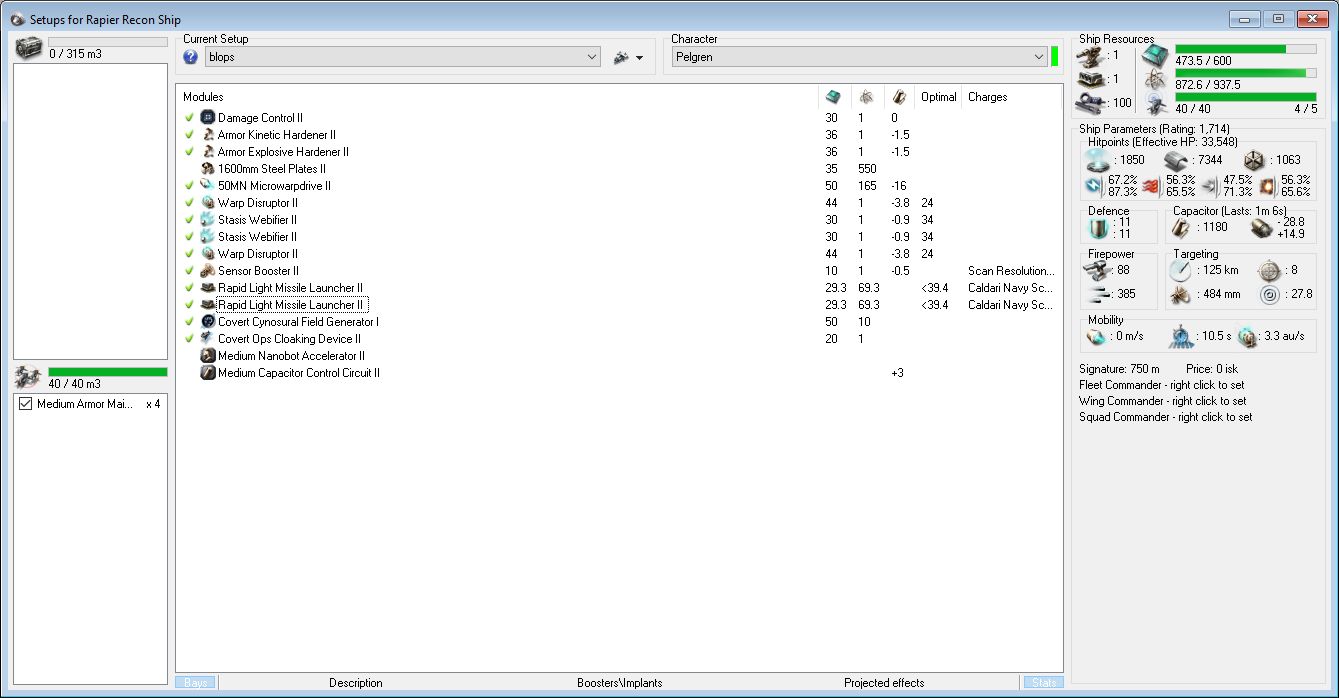Expand the ship icon dropdown arrow beside setup

pyautogui.click(x=639, y=59)
